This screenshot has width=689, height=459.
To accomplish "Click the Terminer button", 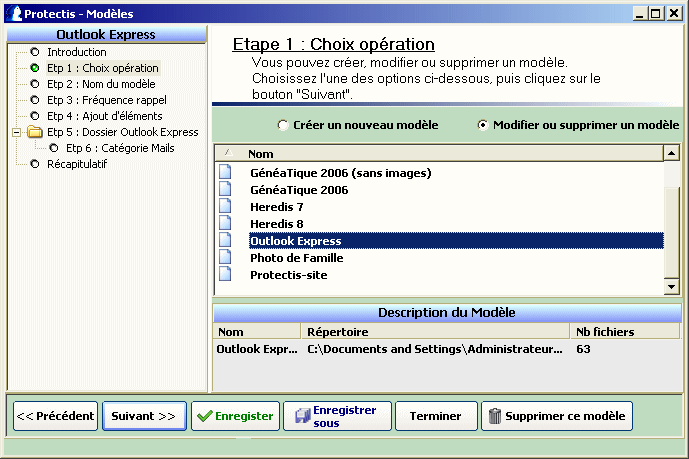I will 436,416.
